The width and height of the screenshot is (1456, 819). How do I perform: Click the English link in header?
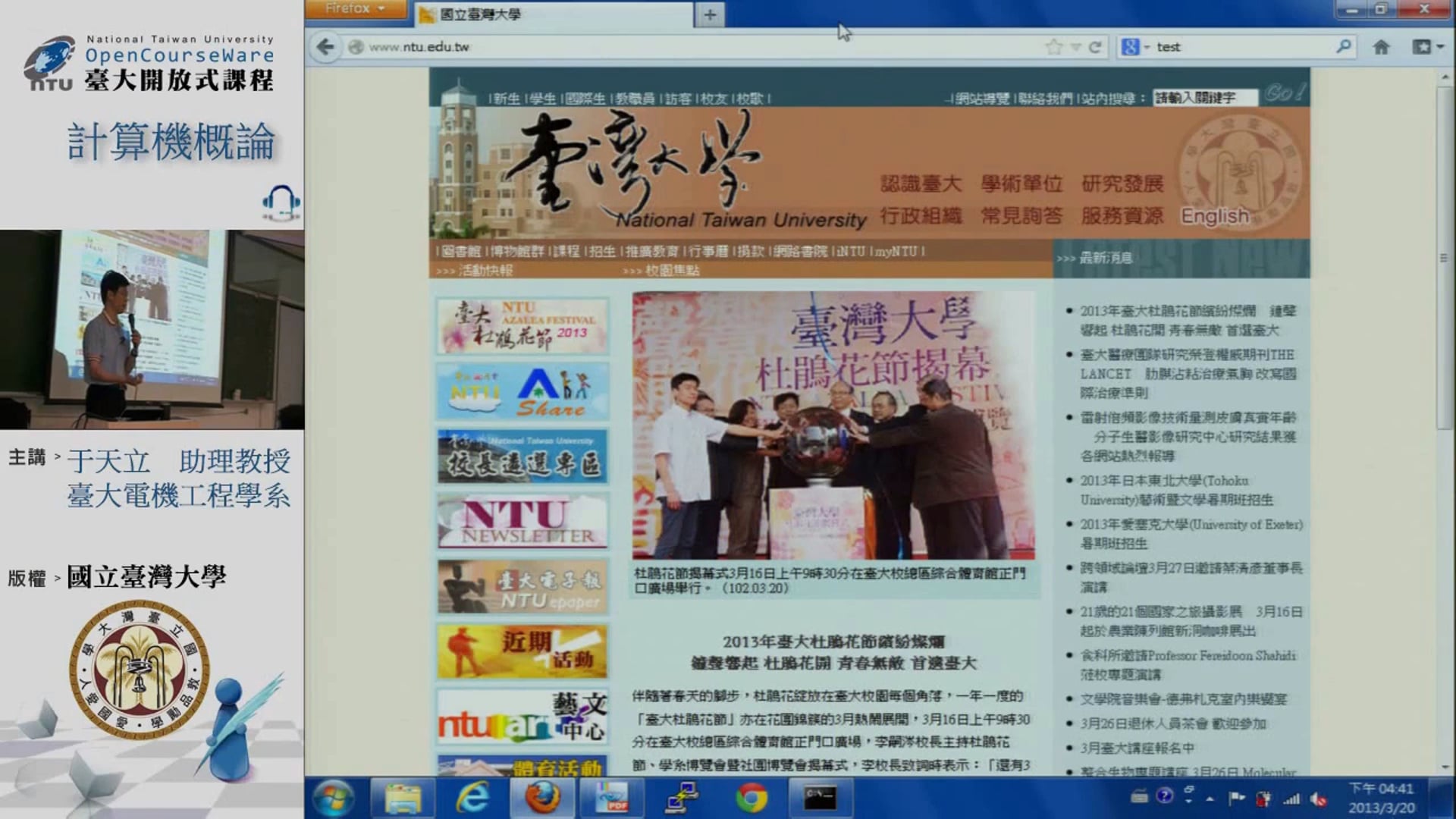pos(1214,216)
